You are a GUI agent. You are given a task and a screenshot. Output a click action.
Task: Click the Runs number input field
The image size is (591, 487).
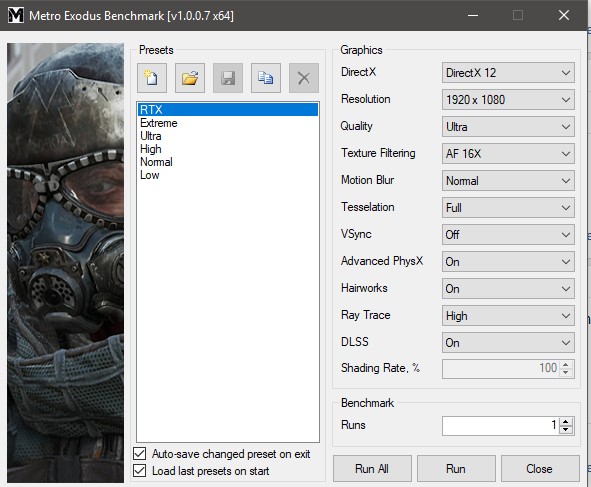coord(501,426)
